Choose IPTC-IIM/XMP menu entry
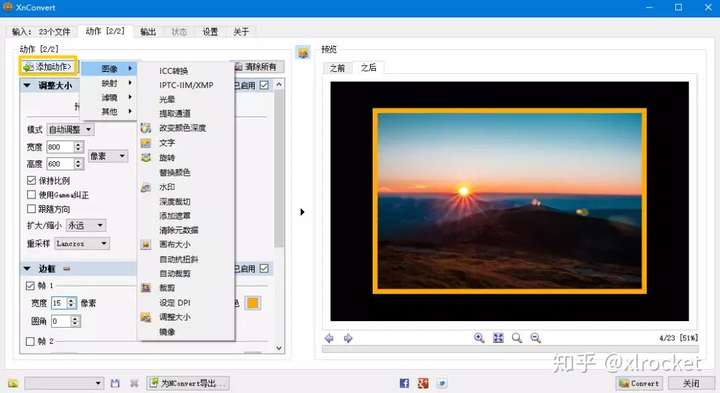 (186, 85)
